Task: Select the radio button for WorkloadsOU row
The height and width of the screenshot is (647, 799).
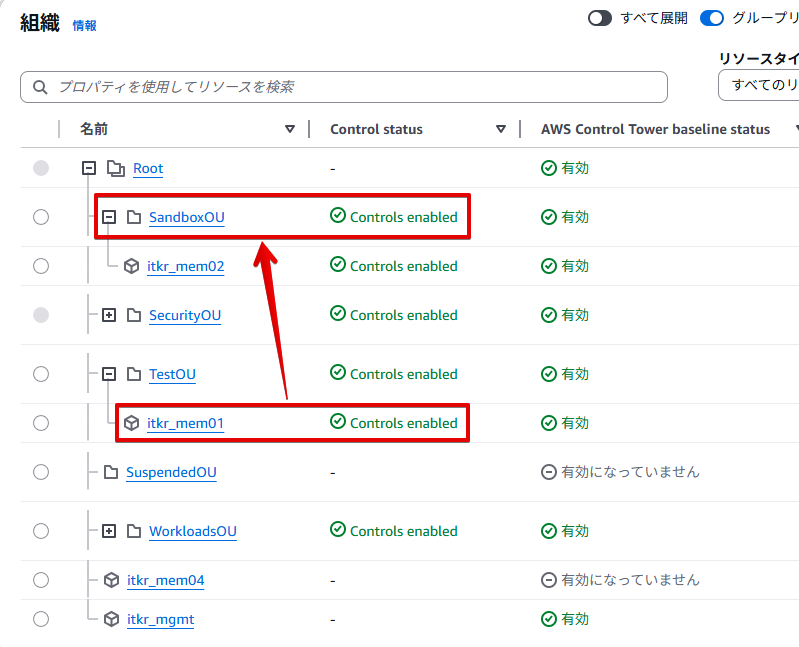Action: [x=41, y=531]
